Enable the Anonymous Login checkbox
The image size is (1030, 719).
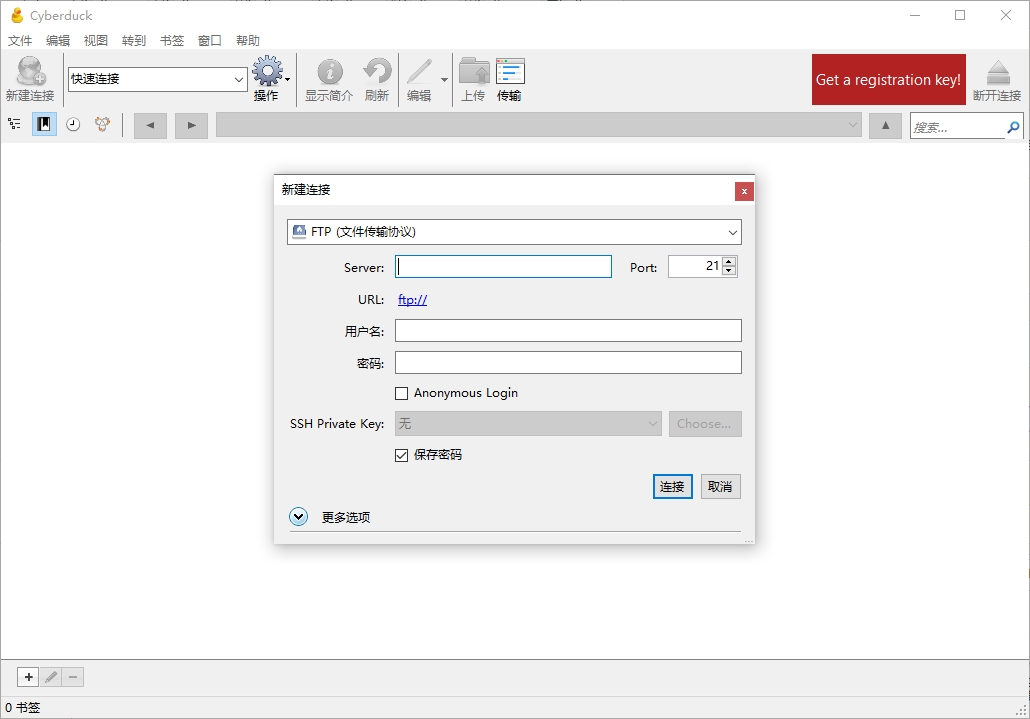click(x=401, y=393)
